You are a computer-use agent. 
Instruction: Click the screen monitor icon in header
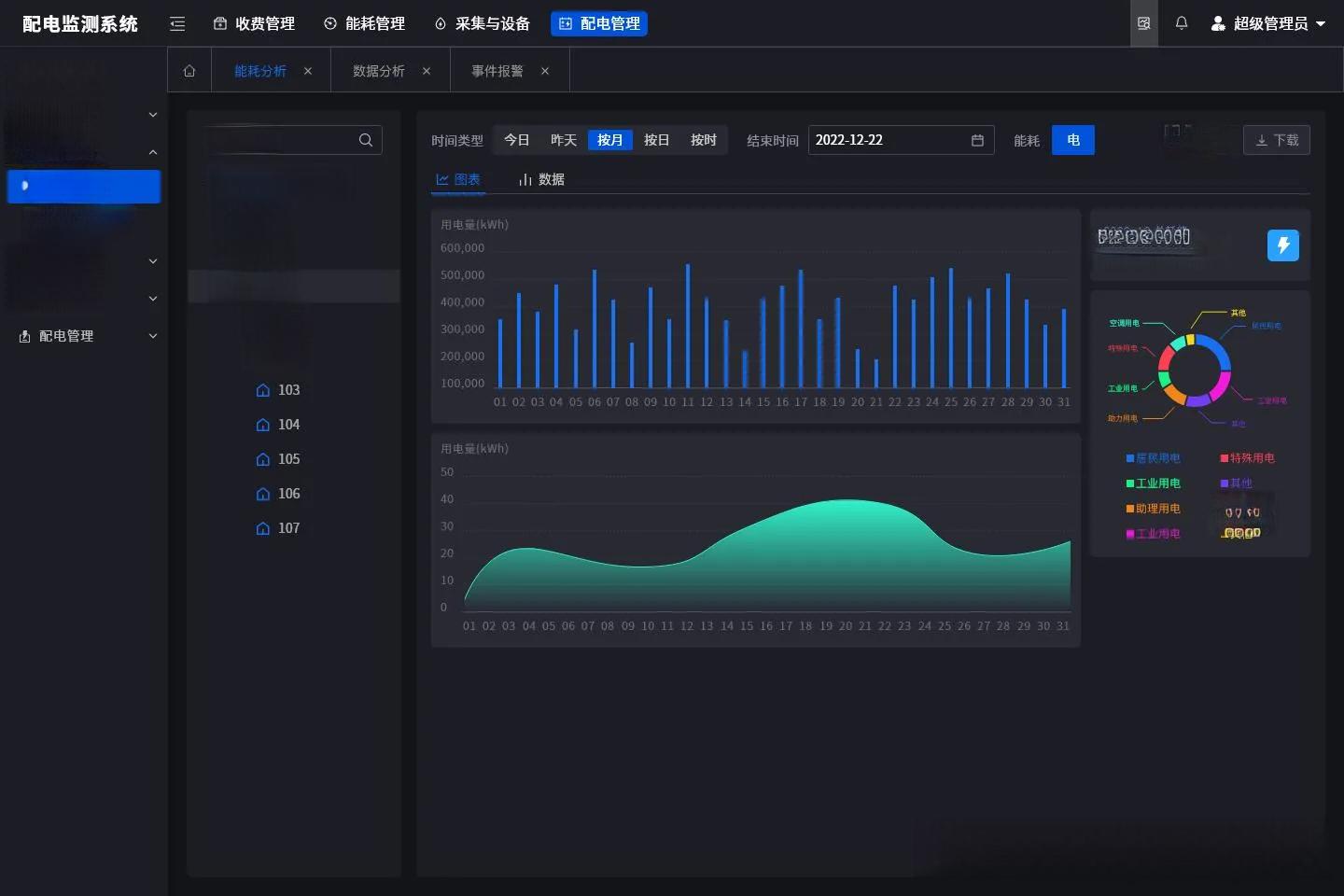(1143, 23)
